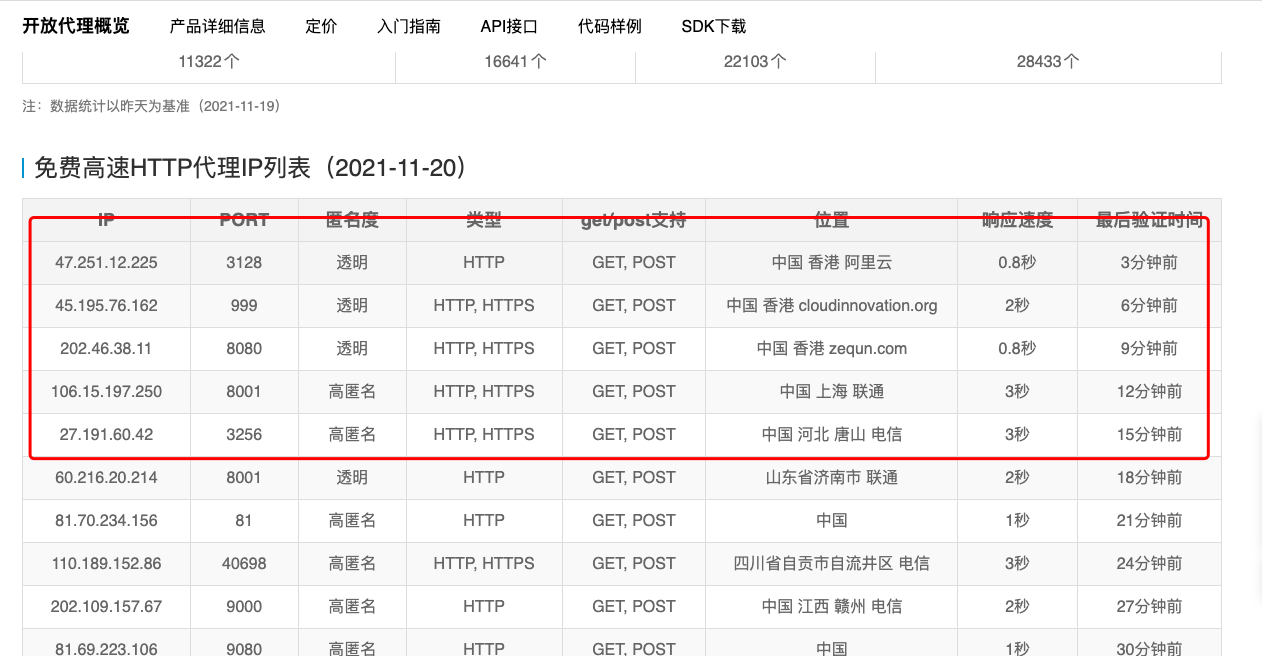Click the 免费高速HTTP代理IP列表 heading

point(251,167)
